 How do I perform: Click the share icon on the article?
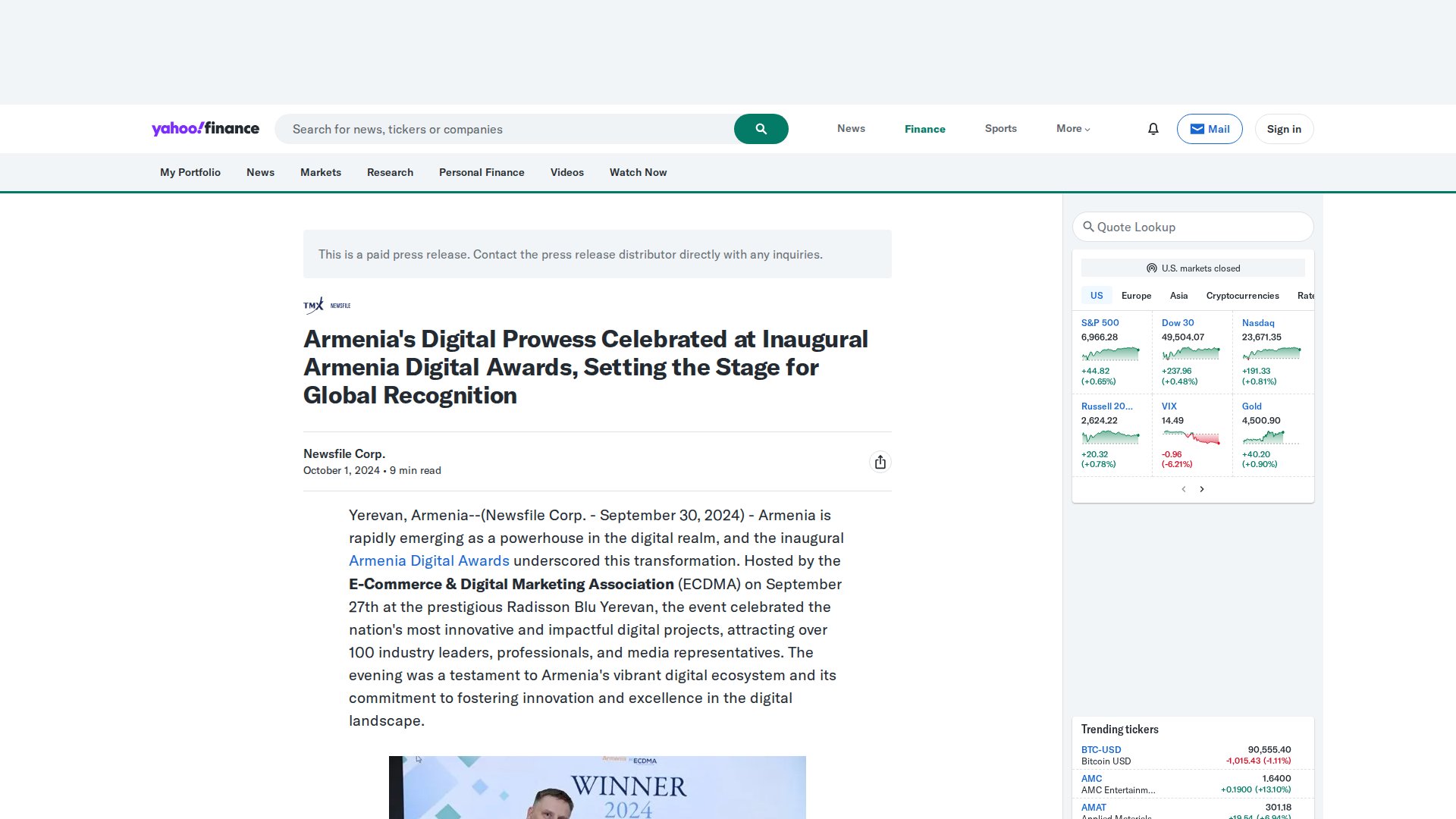880,461
